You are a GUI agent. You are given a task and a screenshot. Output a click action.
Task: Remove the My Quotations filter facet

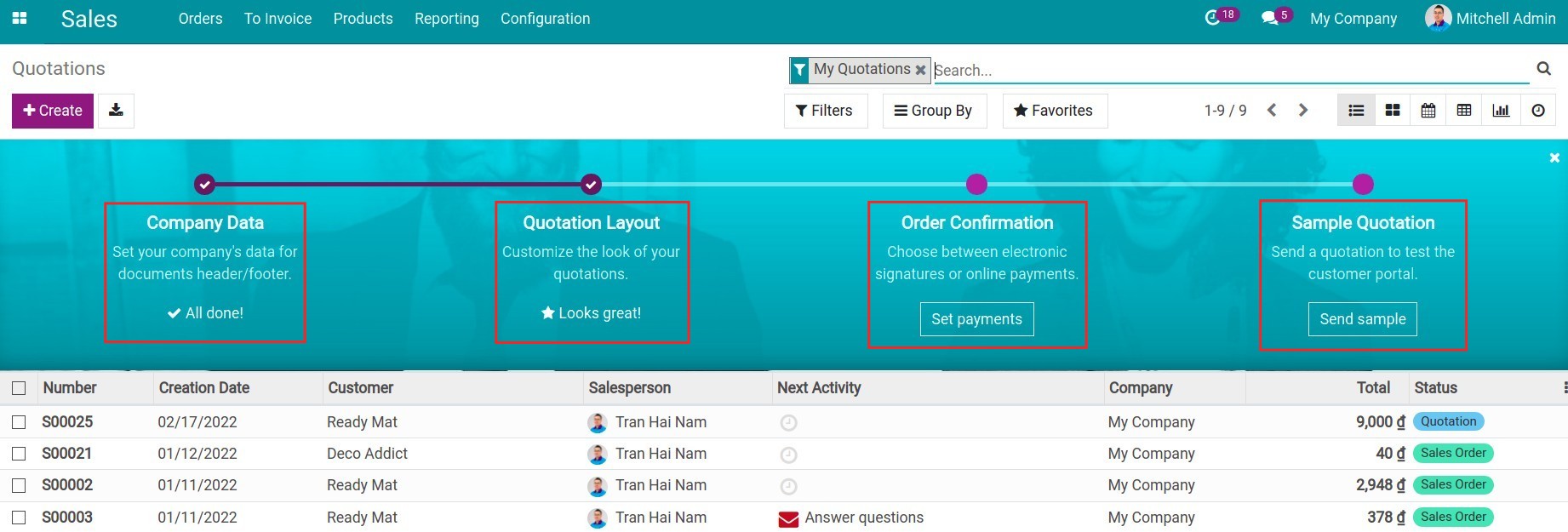click(x=920, y=70)
